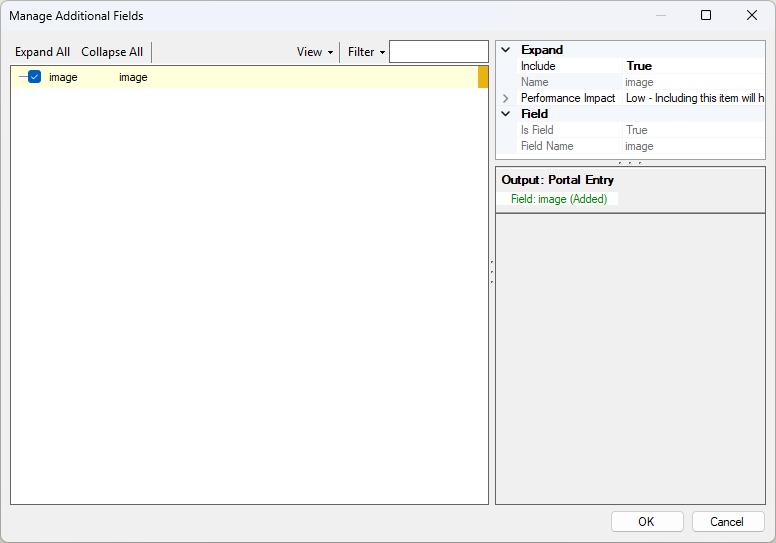This screenshot has width=776, height=543.
Task: Open the Filter dropdown menu
Action: click(366, 52)
